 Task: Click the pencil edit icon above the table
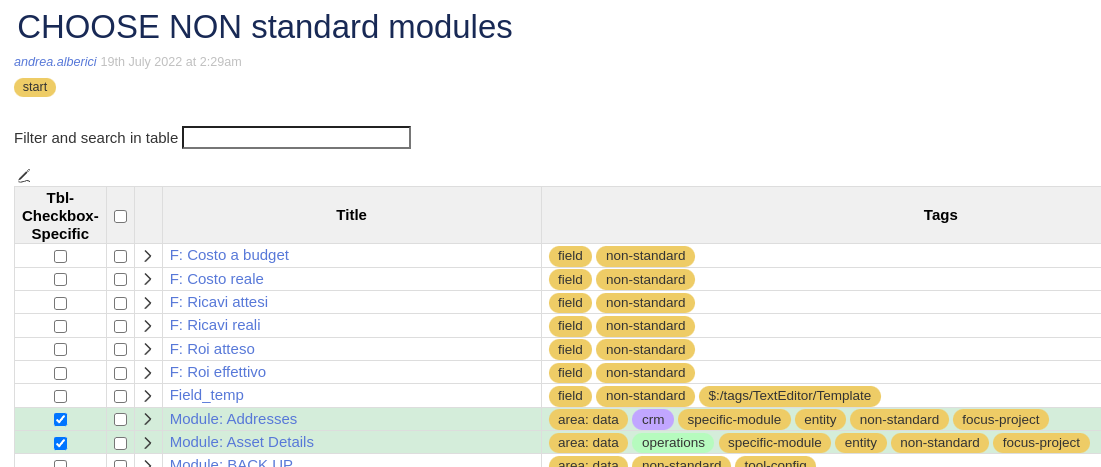point(25,176)
